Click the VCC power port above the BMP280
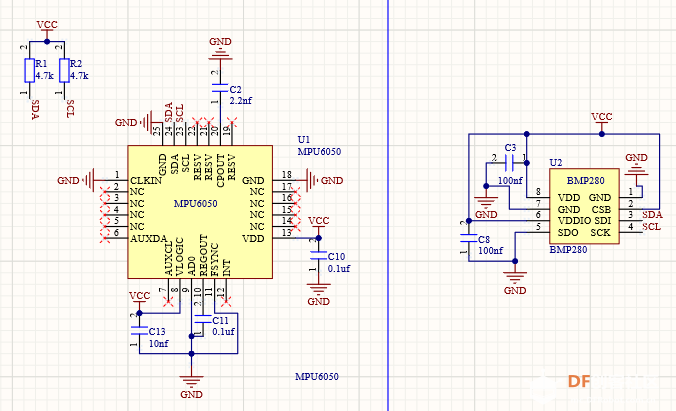The height and width of the screenshot is (411, 676). click(x=601, y=120)
